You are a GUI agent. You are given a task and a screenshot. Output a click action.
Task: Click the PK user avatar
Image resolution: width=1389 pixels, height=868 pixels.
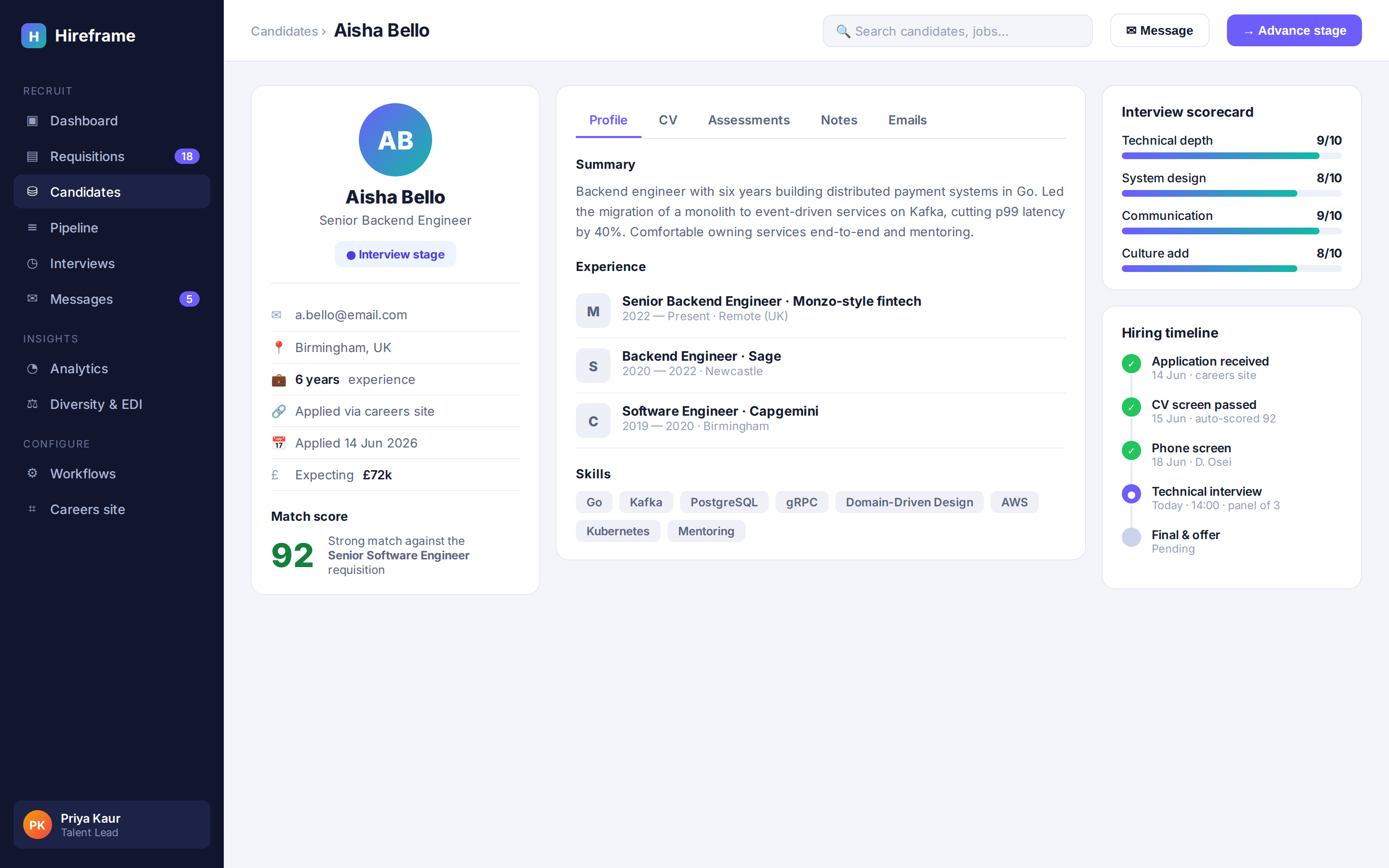coord(37,825)
